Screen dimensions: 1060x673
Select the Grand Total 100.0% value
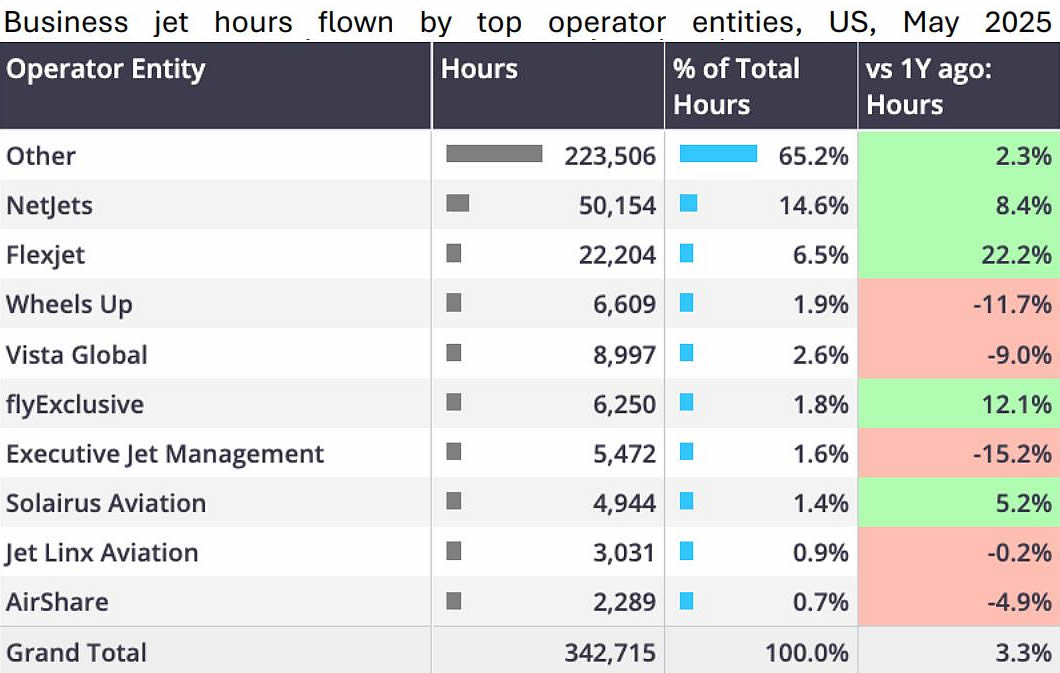tap(806, 653)
